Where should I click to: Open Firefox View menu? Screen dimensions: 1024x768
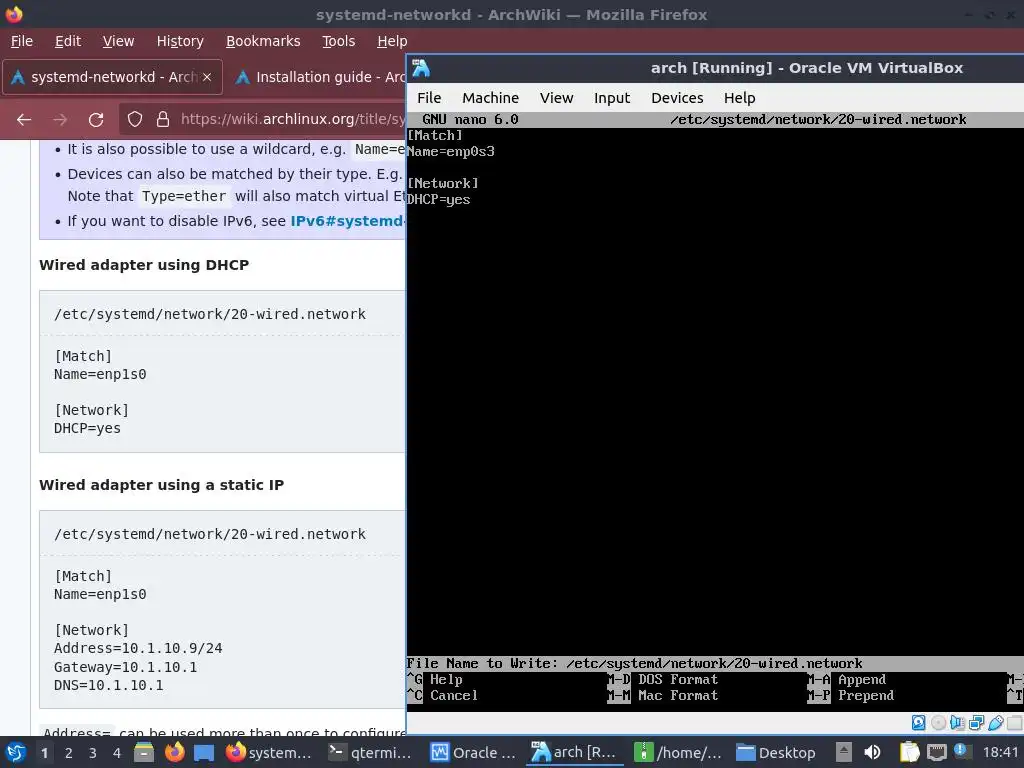[118, 41]
